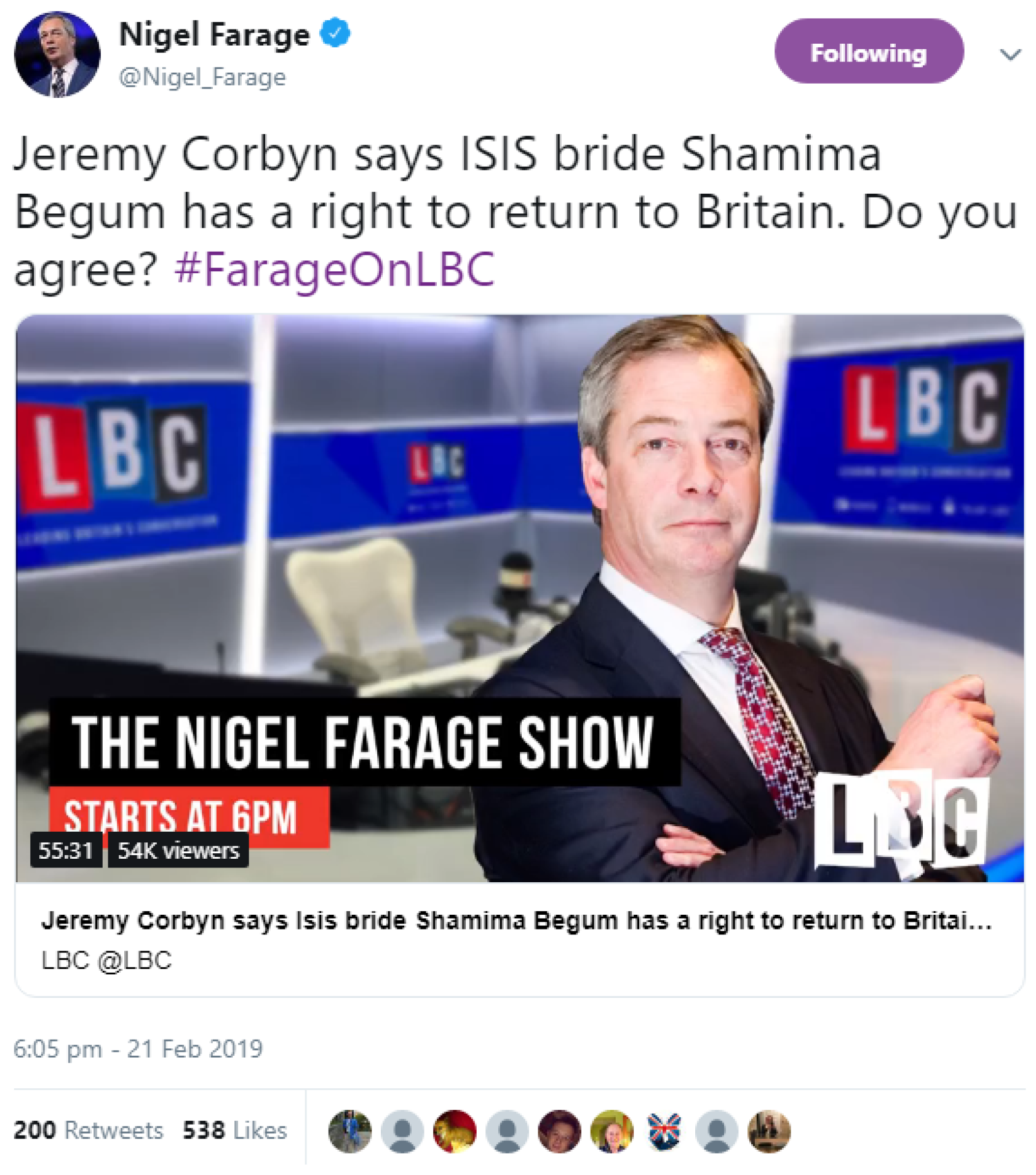The image size is (1036, 1175).
Task: View the 200 Retweets list
Action: pyautogui.click(x=89, y=1131)
